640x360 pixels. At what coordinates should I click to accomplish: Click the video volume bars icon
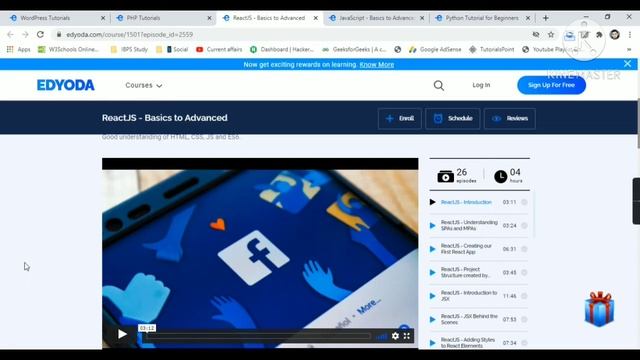382,336
